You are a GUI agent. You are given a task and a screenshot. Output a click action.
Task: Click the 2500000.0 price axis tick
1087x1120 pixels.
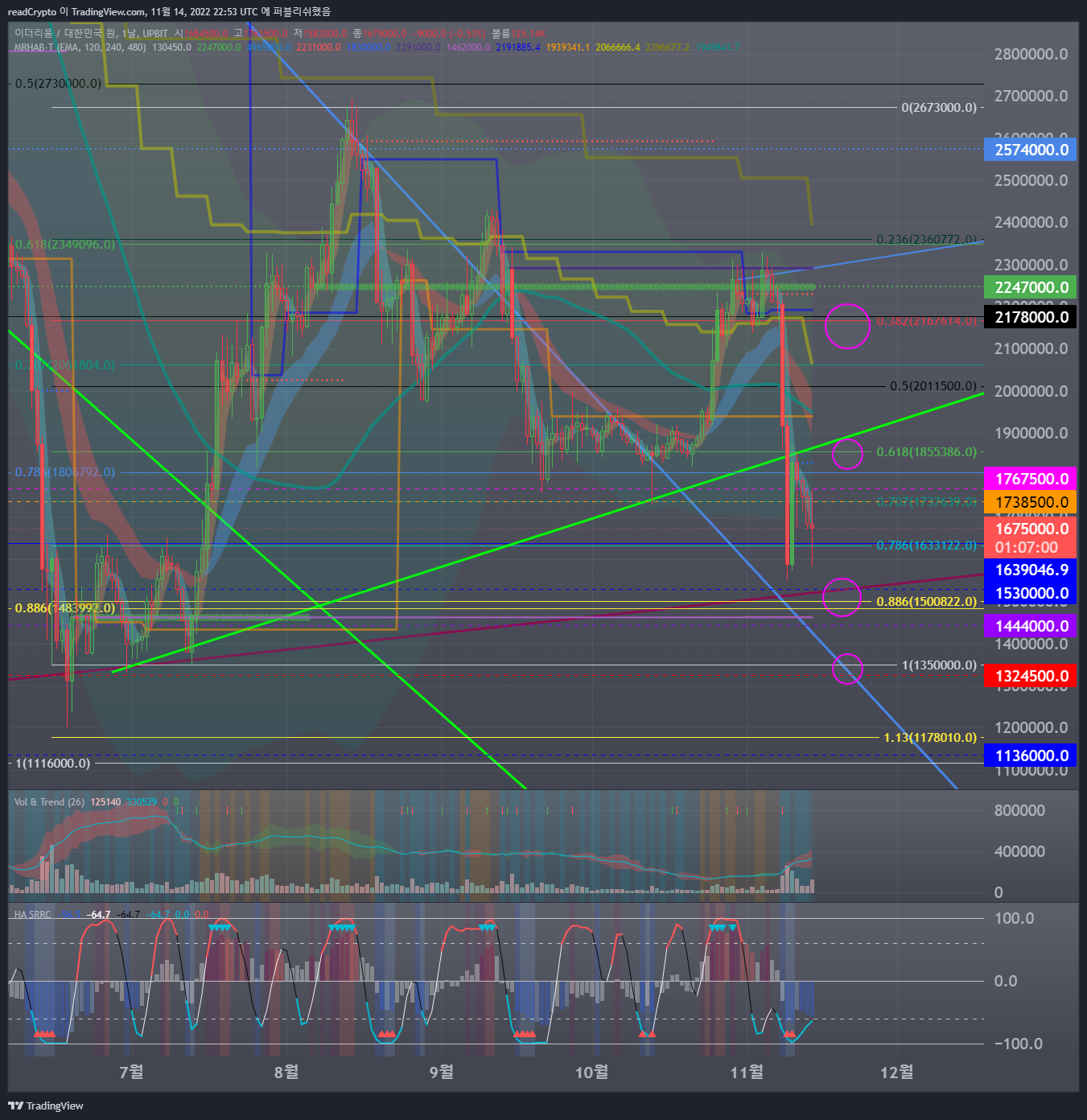pos(1031,180)
